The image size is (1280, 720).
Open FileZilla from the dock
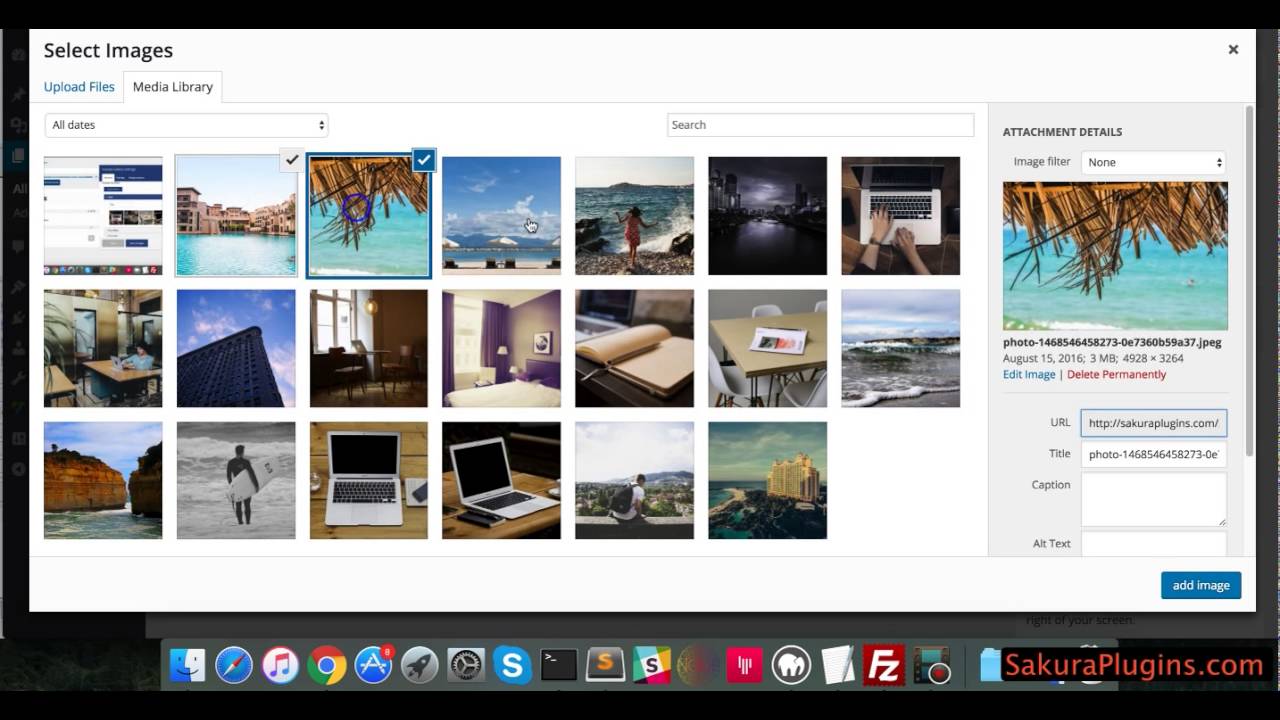pos(884,665)
